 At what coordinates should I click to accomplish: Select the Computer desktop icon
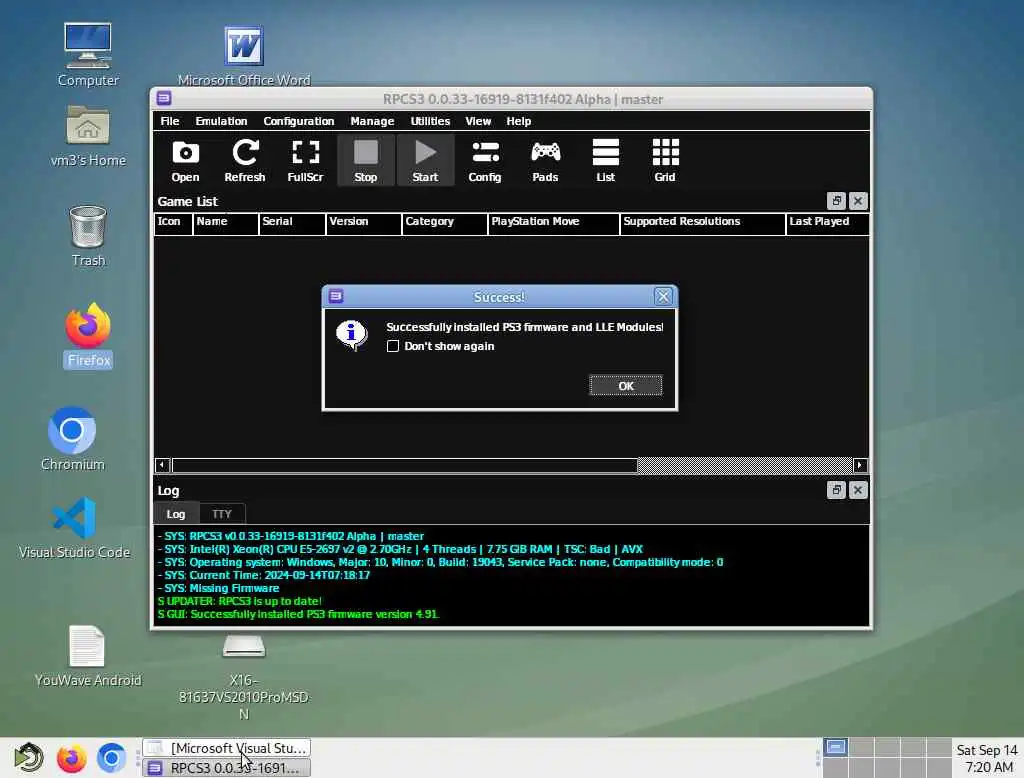pos(88,55)
